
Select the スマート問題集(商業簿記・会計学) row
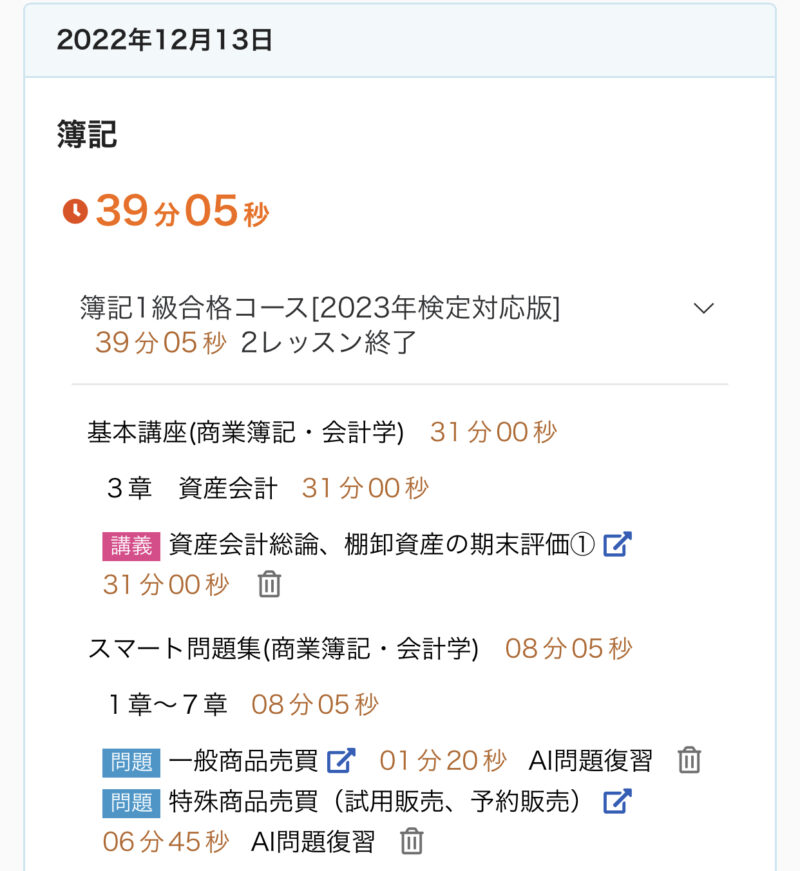click(x=283, y=649)
